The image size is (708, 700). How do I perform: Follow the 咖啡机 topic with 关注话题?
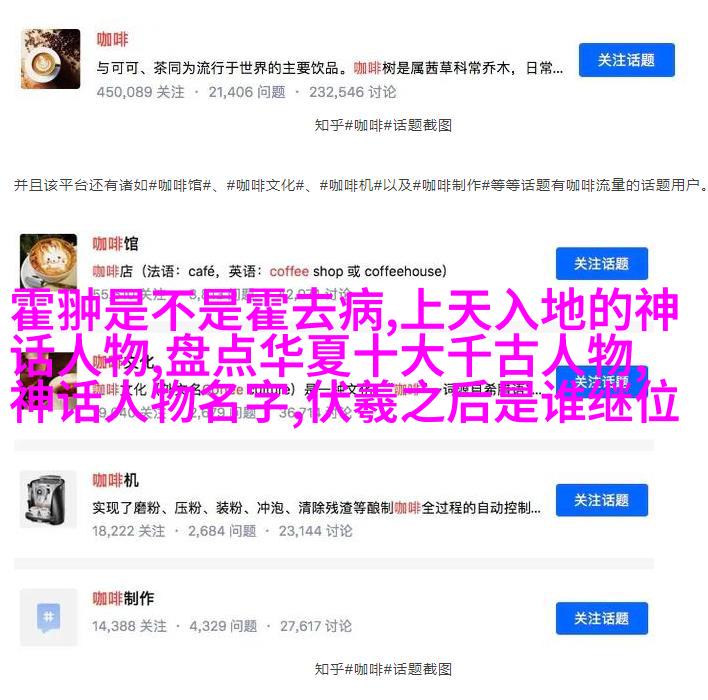point(602,500)
